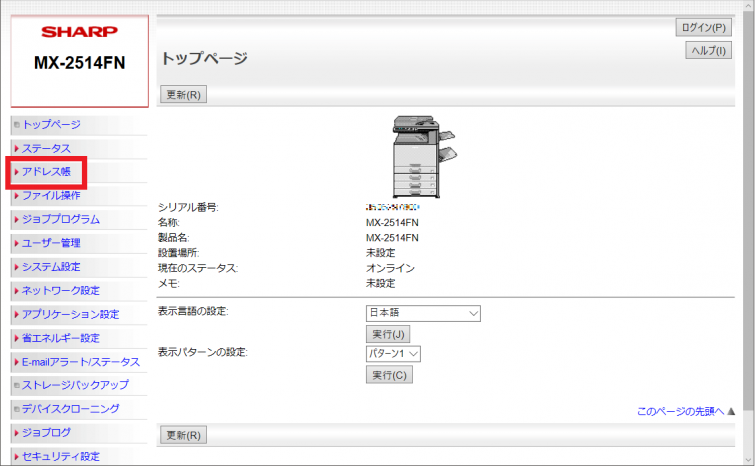This screenshot has width=755, height=466.
Task: Open E-mailアラート/ステータス
Action: 81,362
